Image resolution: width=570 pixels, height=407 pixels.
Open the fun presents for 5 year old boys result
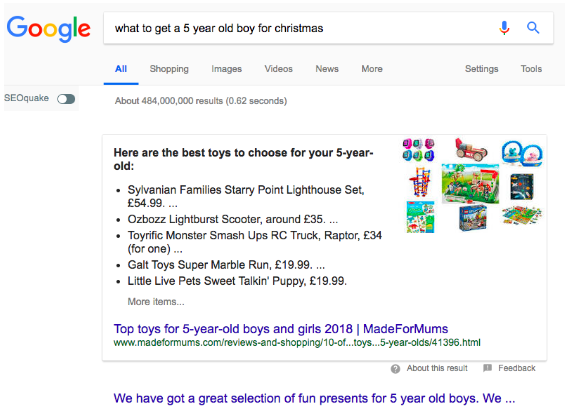pos(314,398)
